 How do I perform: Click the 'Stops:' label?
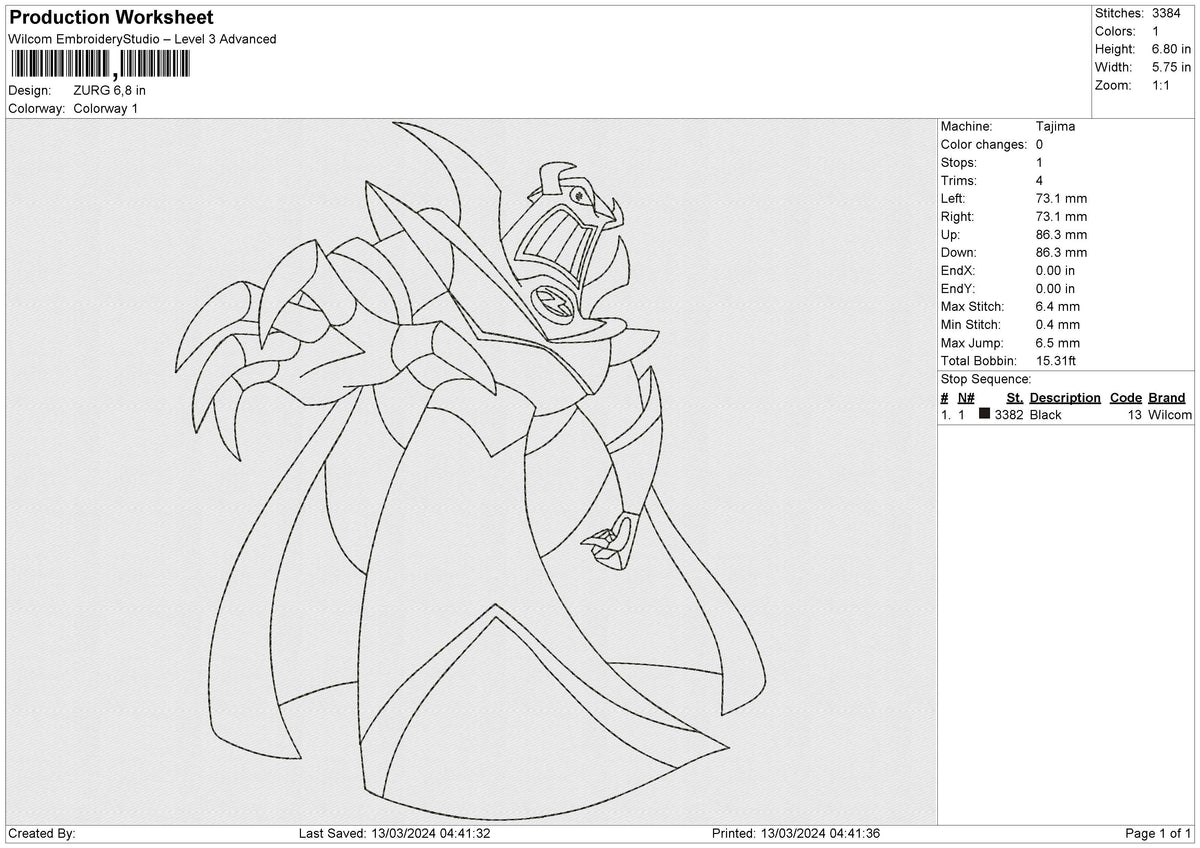pyautogui.click(x=959, y=162)
